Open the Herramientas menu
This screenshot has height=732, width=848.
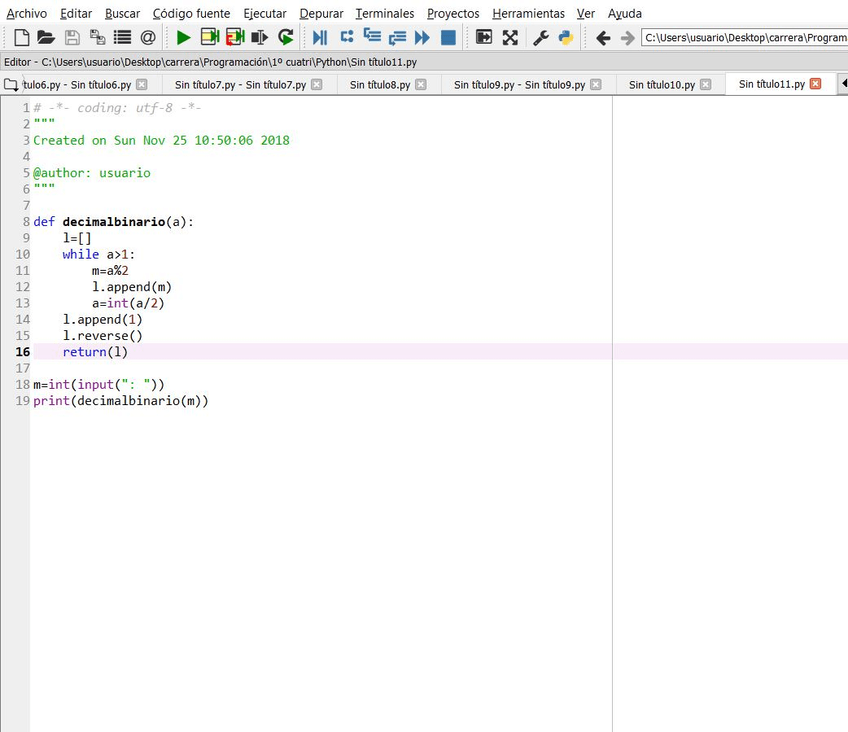tap(528, 14)
